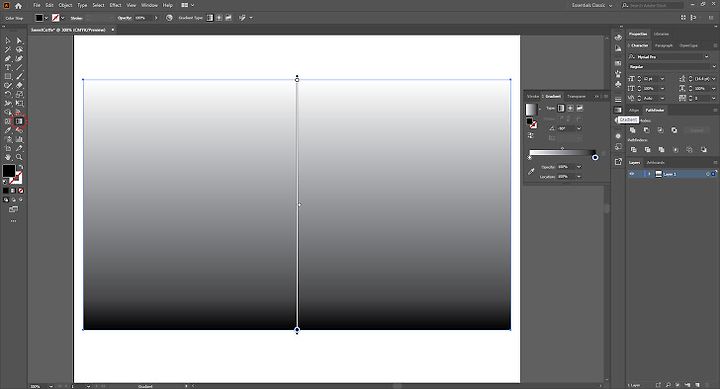Viewport: 720px width, 389px height.
Task: Open the Essentials Classic workspace dropdown
Action: [x=592, y=6]
